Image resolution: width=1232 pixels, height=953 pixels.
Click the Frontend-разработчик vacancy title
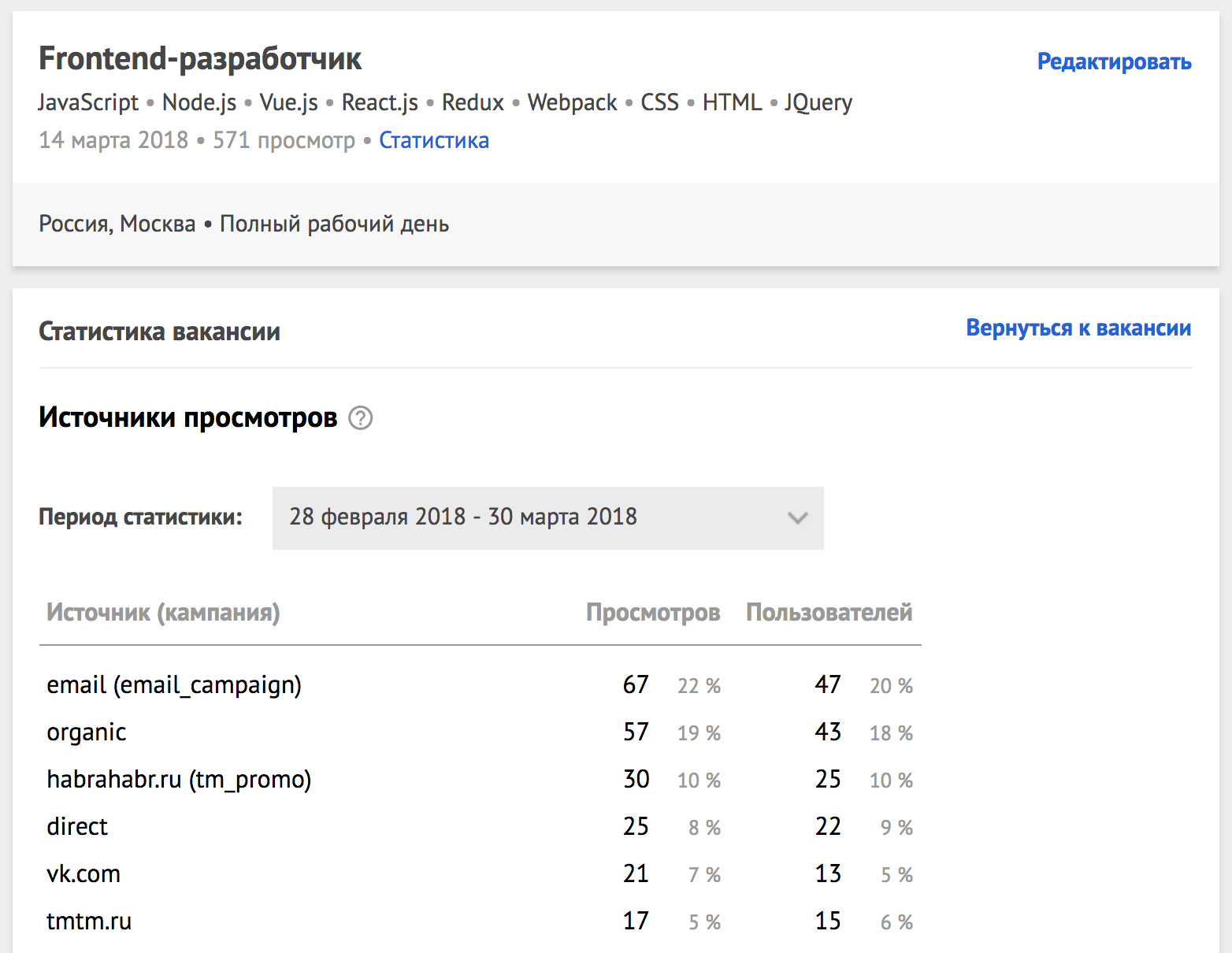pos(200,58)
